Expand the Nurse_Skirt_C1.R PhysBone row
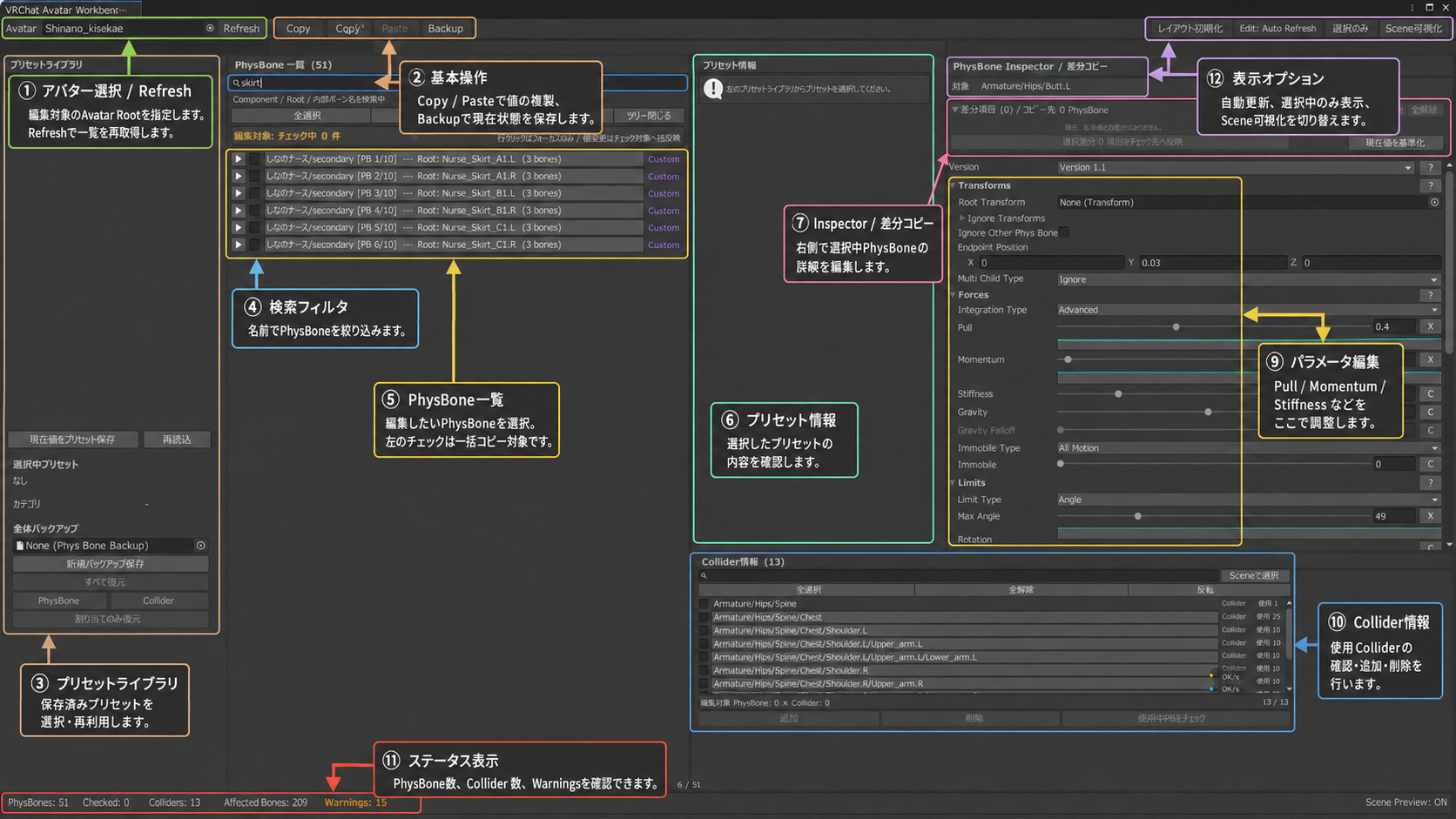 pyautogui.click(x=238, y=245)
